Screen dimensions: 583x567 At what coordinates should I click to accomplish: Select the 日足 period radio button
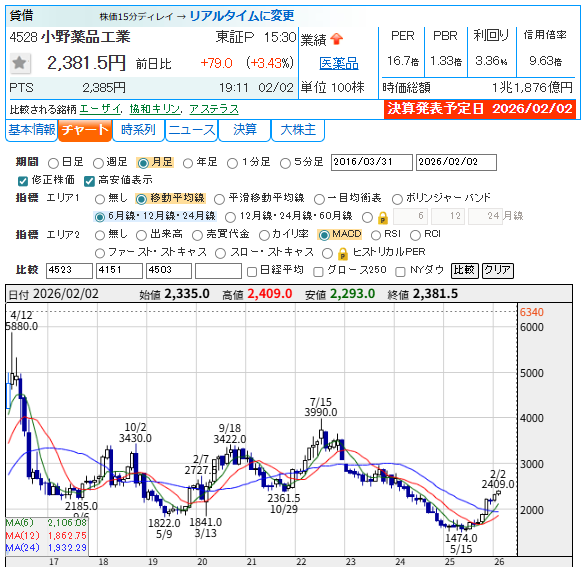click(53, 163)
